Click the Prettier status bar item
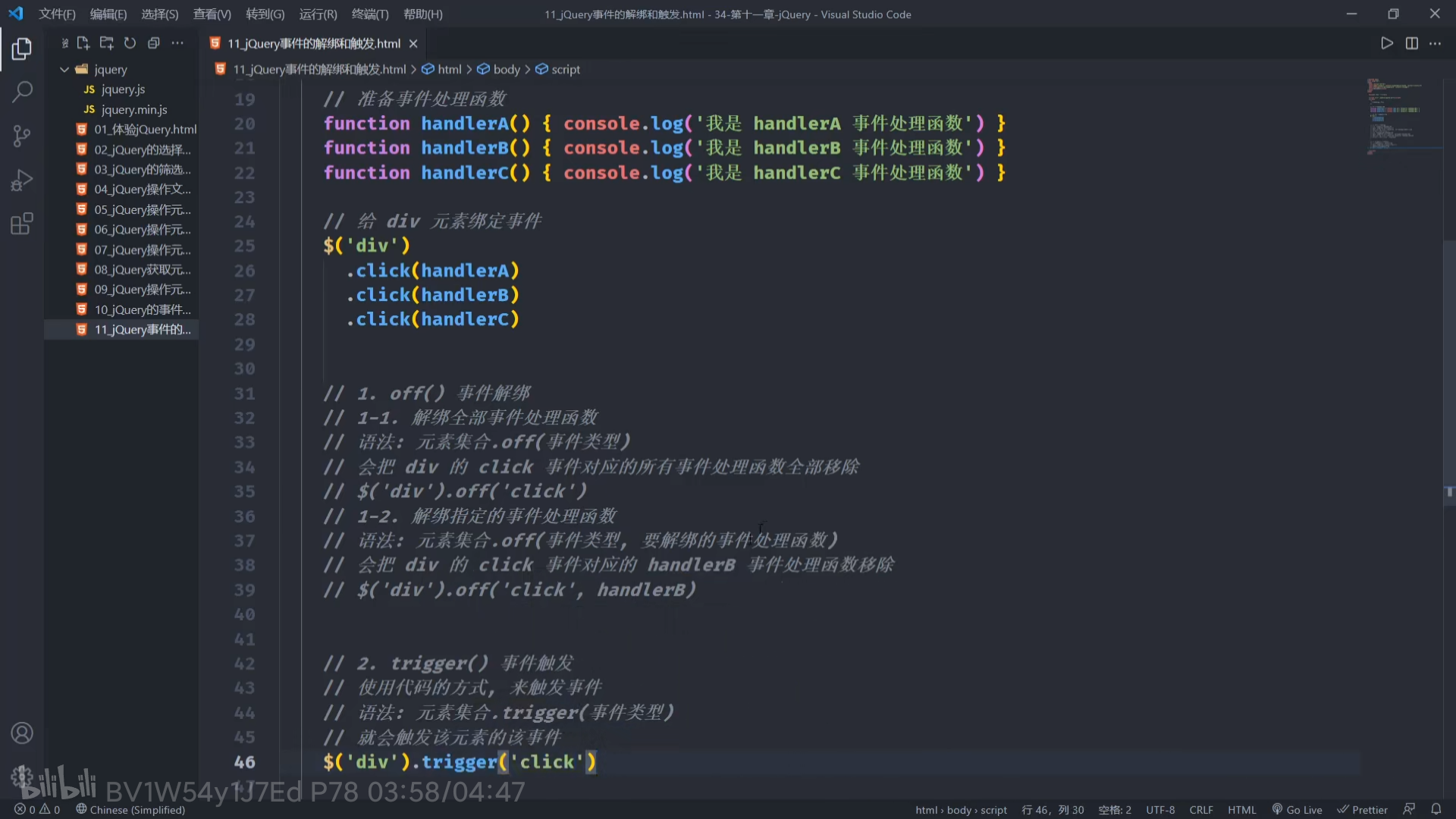1456x819 pixels. tap(1362, 810)
